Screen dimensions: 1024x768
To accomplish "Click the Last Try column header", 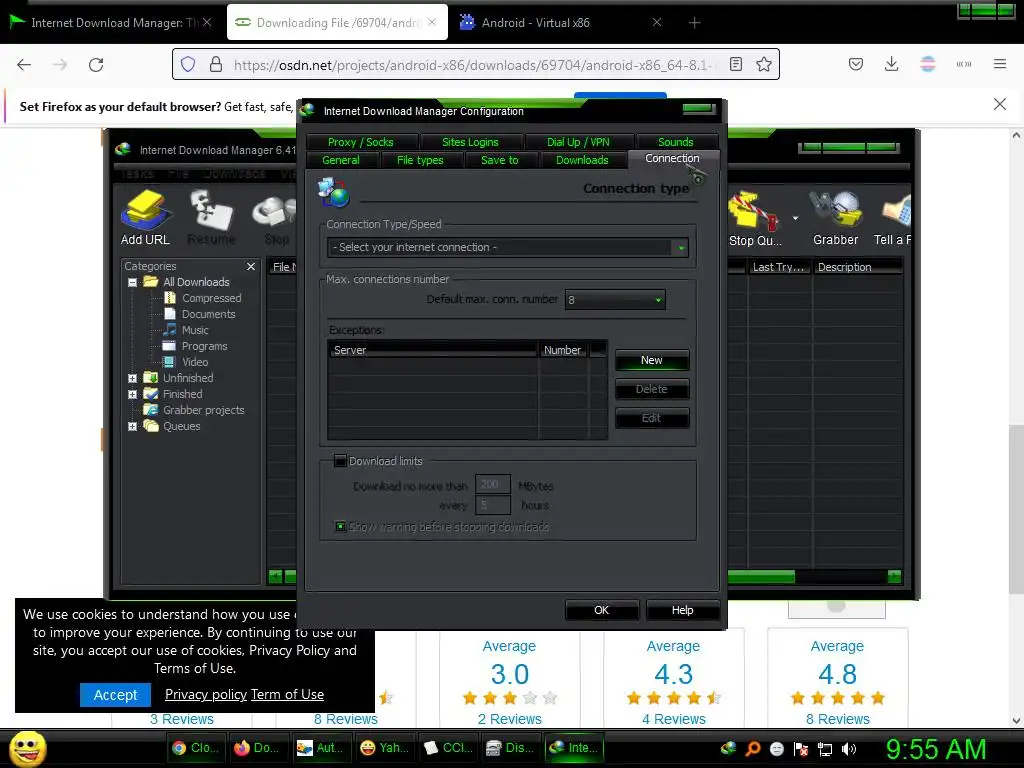I will click(778, 267).
